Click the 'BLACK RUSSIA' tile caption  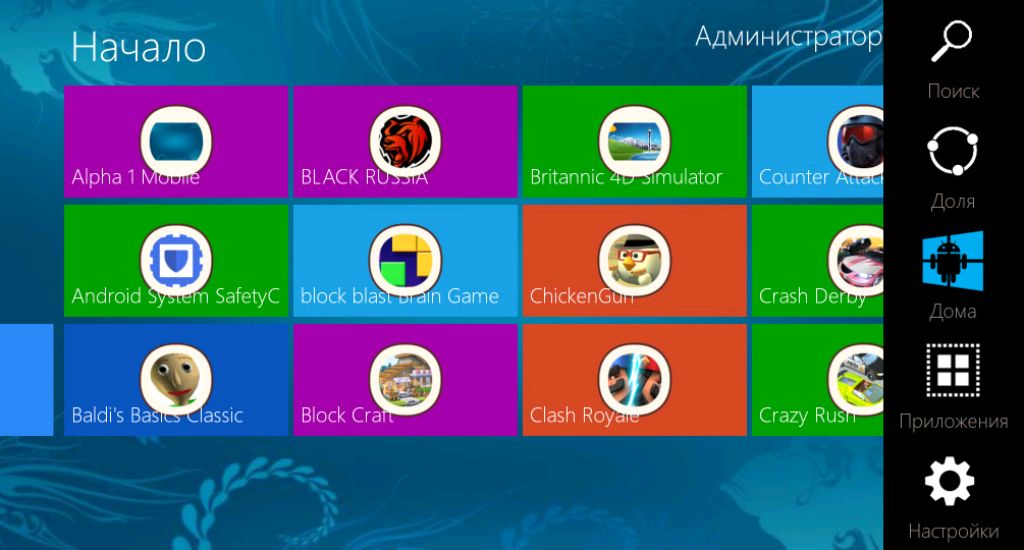364,177
